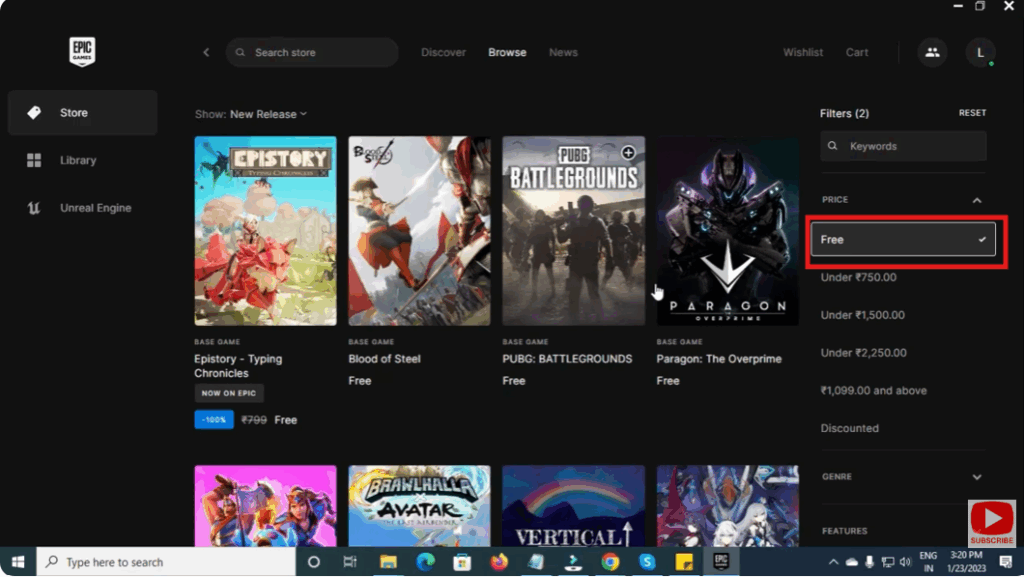1024x577 pixels.
Task: Click the Friends icon in the header
Action: [x=932, y=52]
